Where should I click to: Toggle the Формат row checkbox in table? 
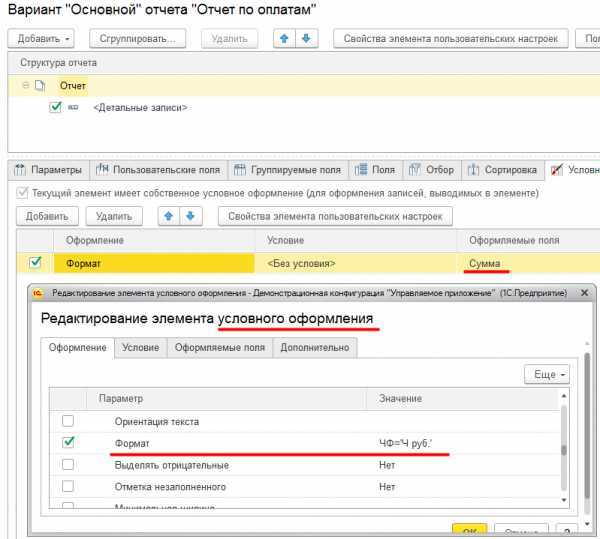click(35, 263)
